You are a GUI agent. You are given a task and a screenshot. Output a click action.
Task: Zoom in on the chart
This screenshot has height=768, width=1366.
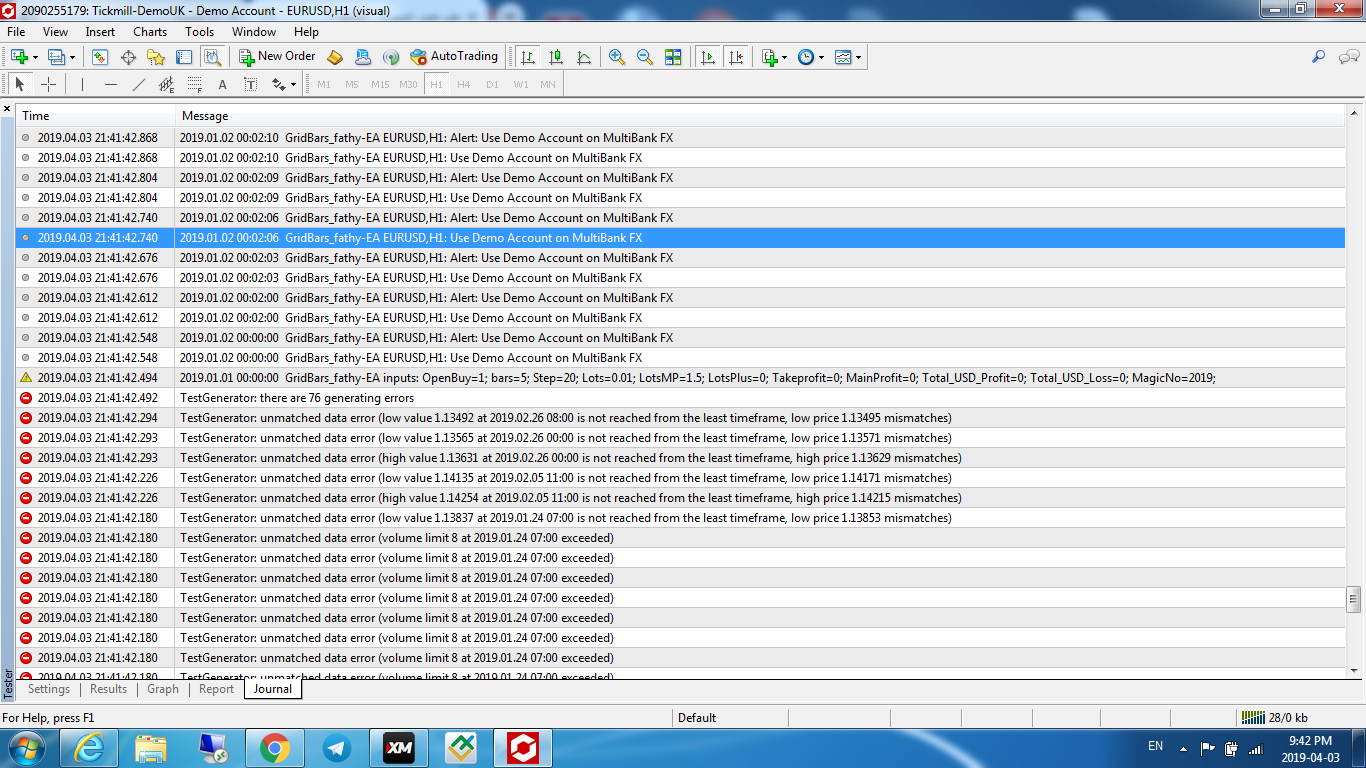click(617, 57)
